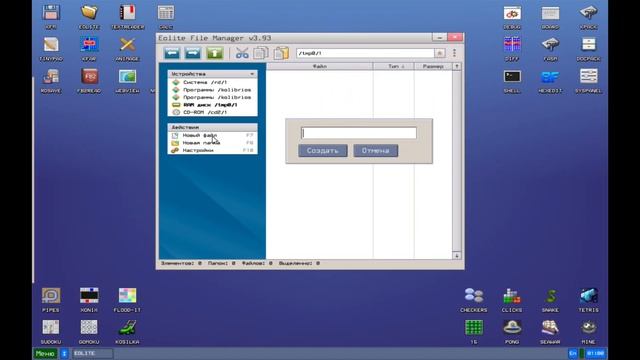Open the CHECKERS game icon
This screenshot has height=360, width=640.
pos(473,300)
